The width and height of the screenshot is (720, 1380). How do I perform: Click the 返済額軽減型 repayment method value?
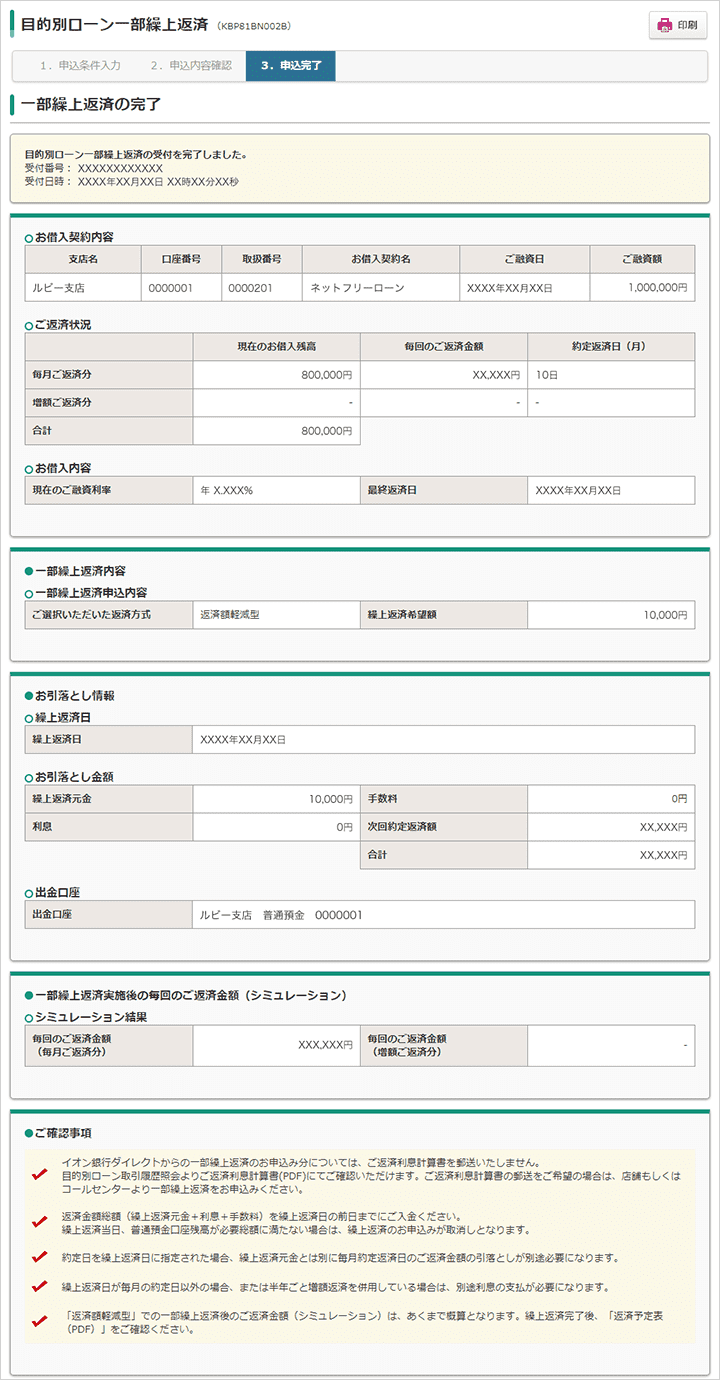pyautogui.click(x=276, y=615)
